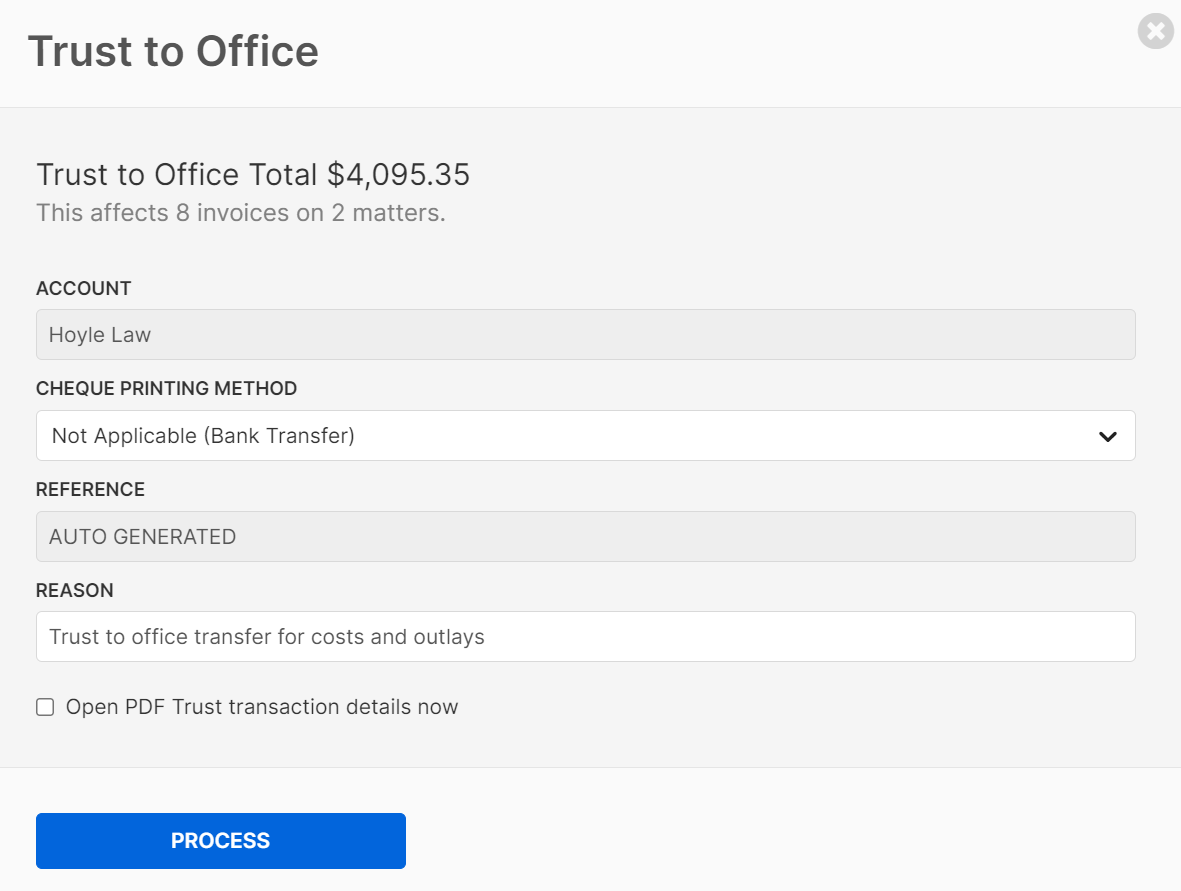Click the Trust to Office Total $4,095.35 heading

pos(253,174)
